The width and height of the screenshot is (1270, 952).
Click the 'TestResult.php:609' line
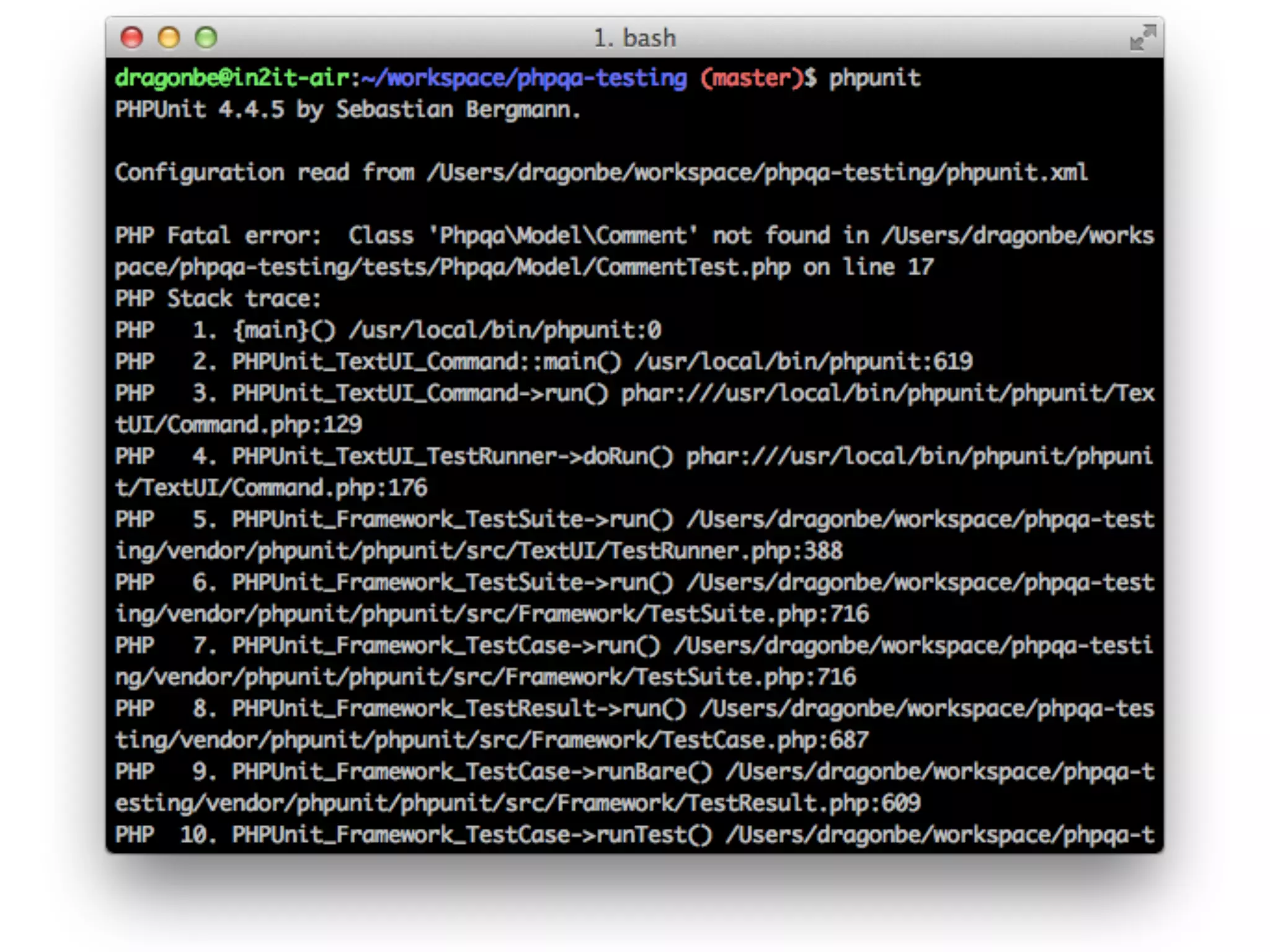pos(804,804)
